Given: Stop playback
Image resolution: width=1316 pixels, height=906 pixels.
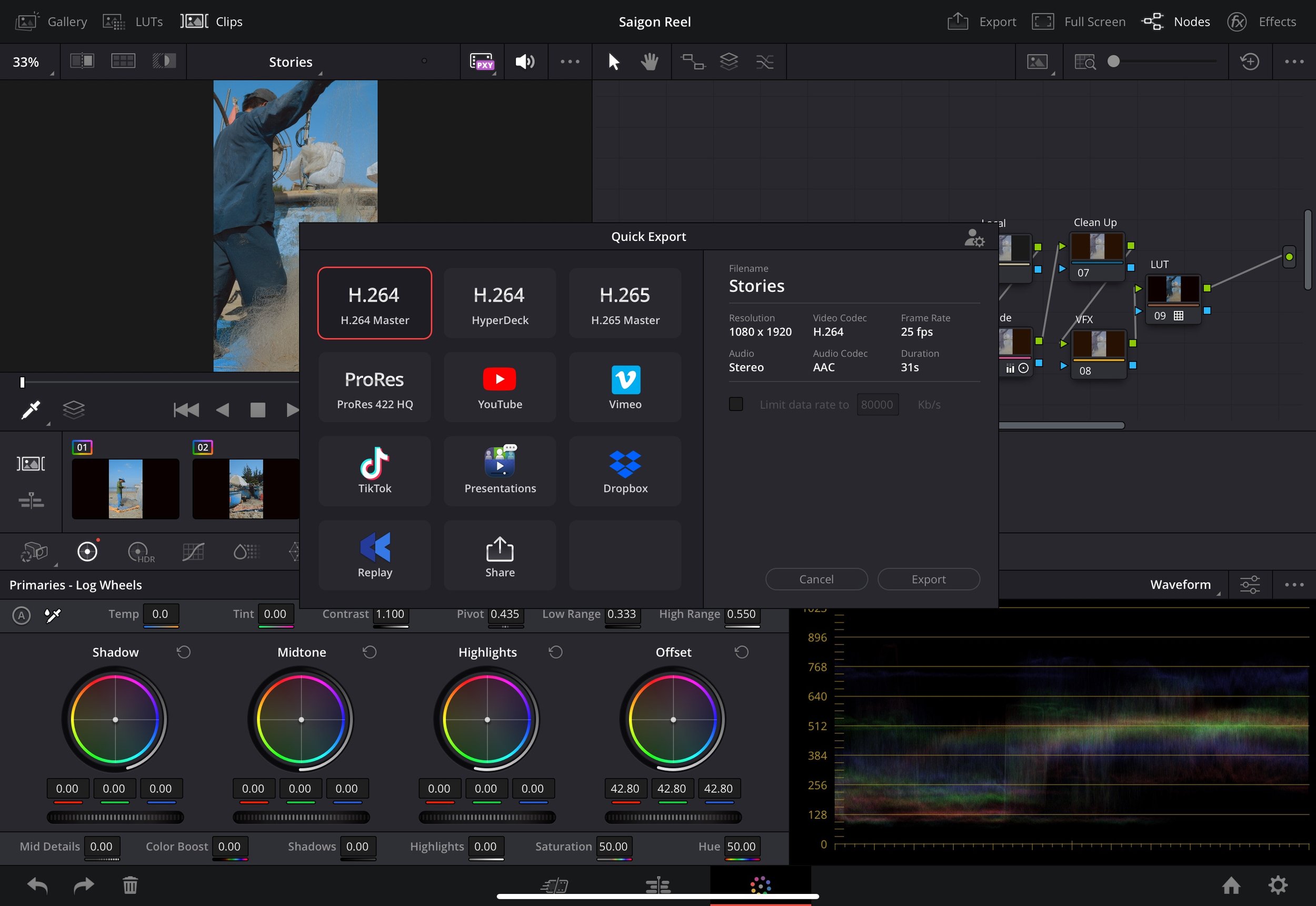Looking at the screenshot, I should pyautogui.click(x=258, y=410).
